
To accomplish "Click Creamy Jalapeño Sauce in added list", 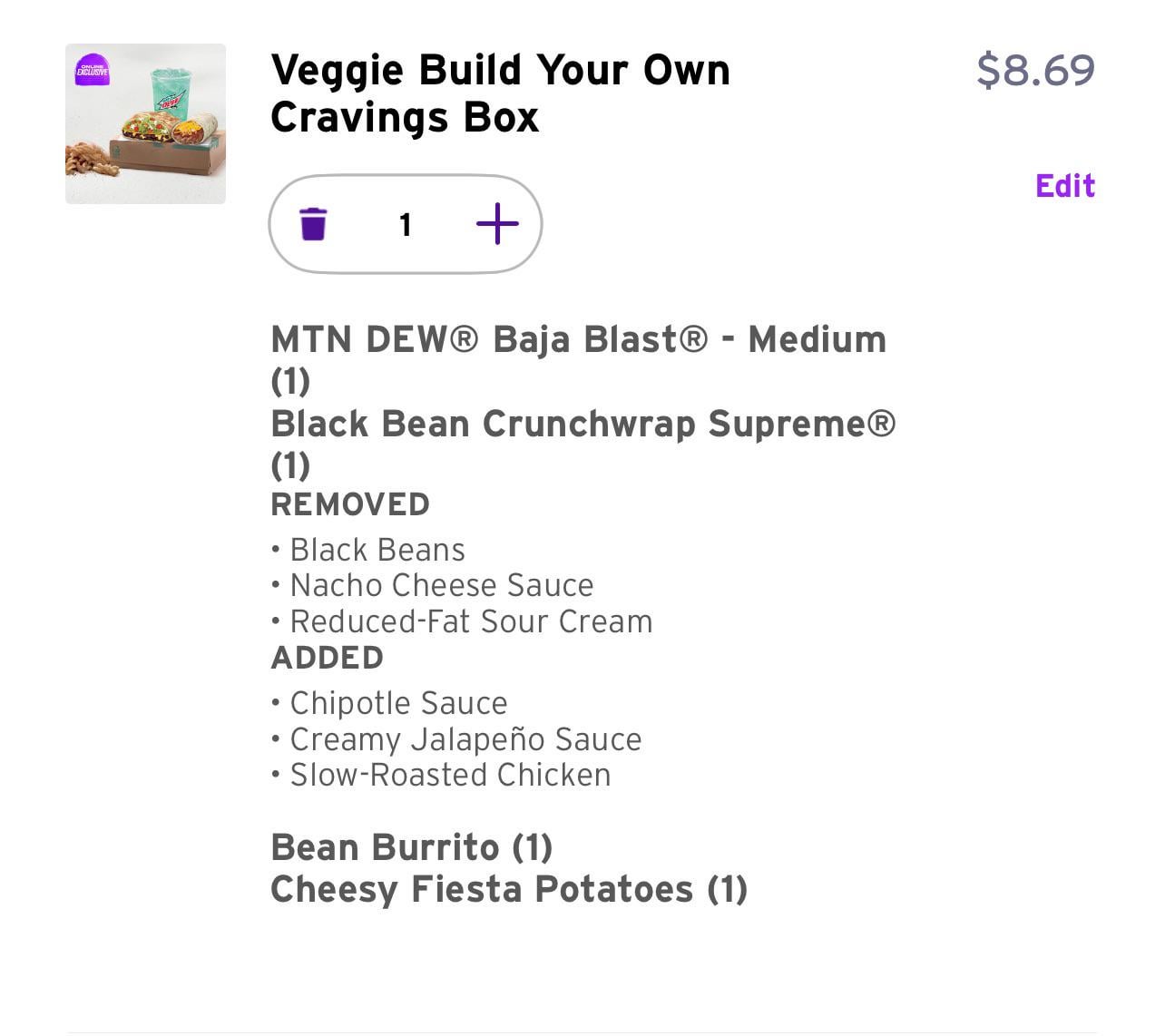I will coord(465,739).
